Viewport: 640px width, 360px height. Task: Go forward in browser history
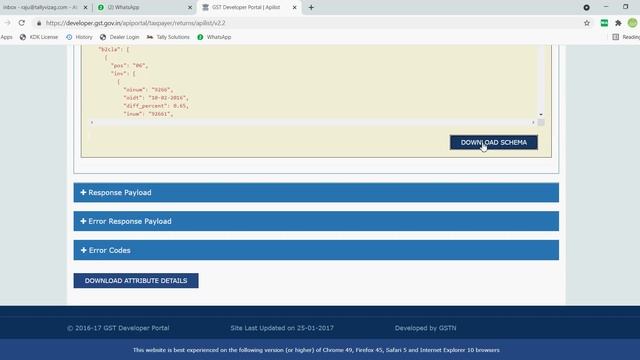[7, 23]
